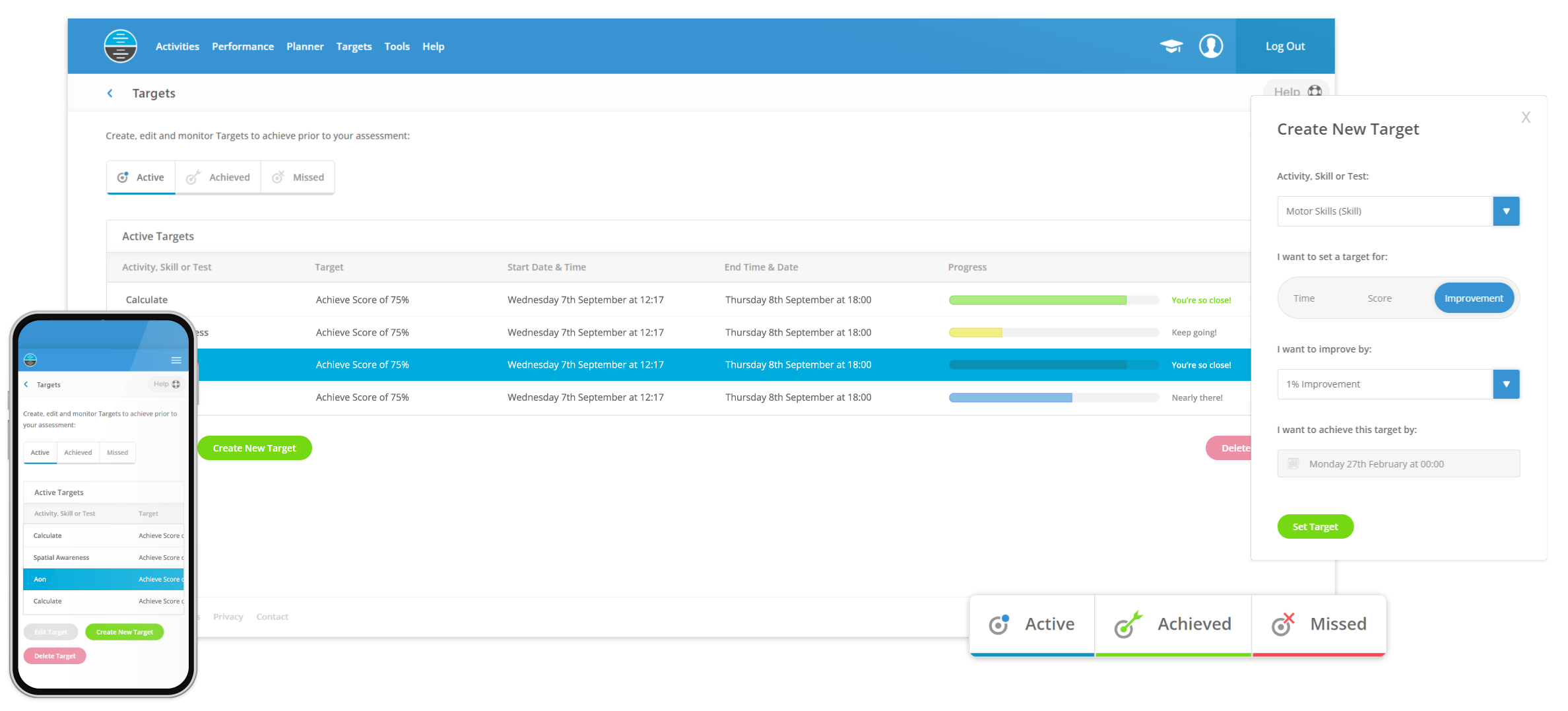1568x711 pixels.
Task: Switch to the Achieved tab
Action: click(x=218, y=178)
